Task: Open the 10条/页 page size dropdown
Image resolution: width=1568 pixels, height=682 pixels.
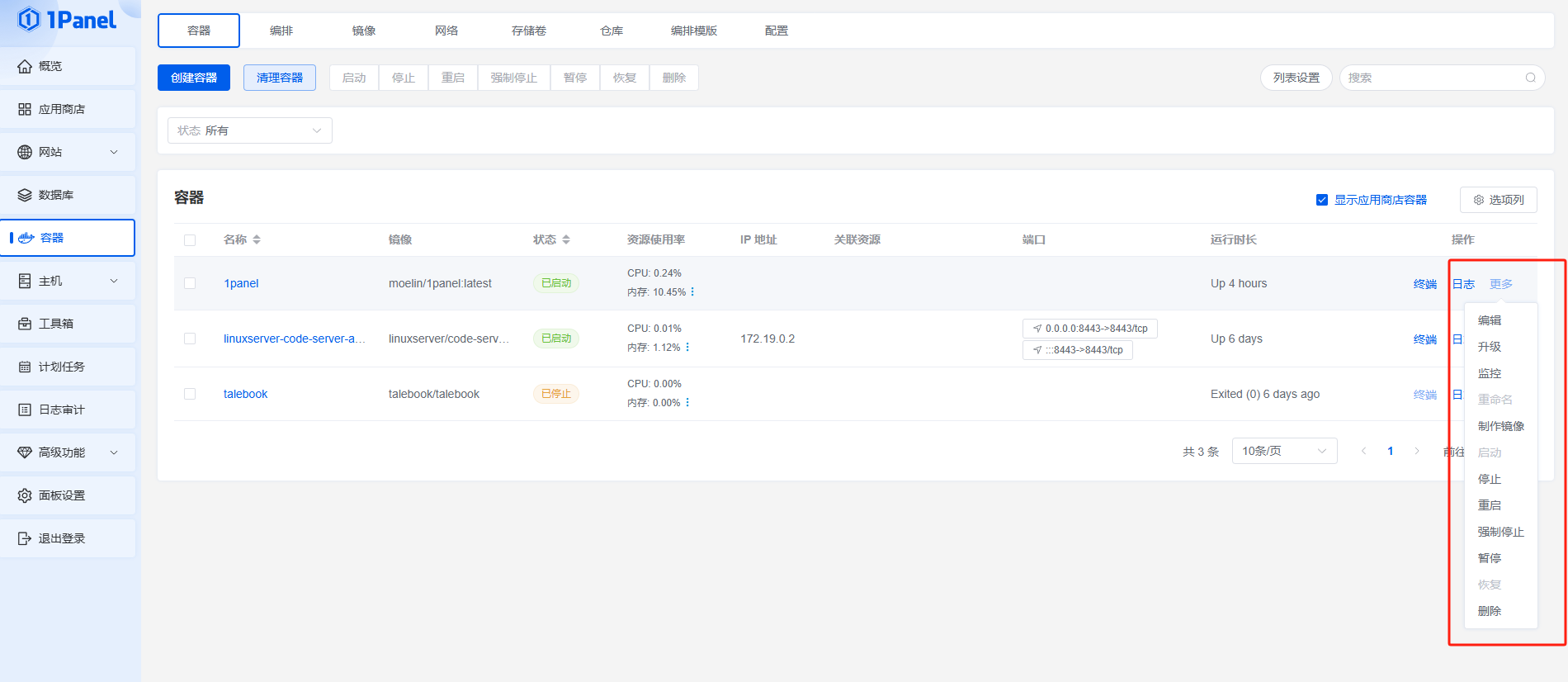Action: tap(1284, 451)
